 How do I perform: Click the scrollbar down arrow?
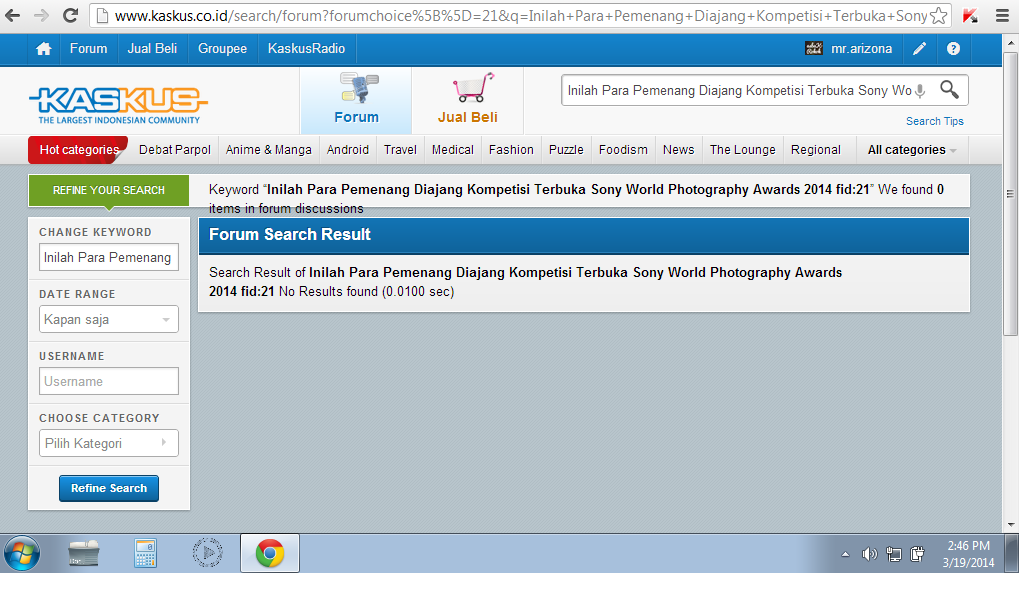click(x=1011, y=525)
